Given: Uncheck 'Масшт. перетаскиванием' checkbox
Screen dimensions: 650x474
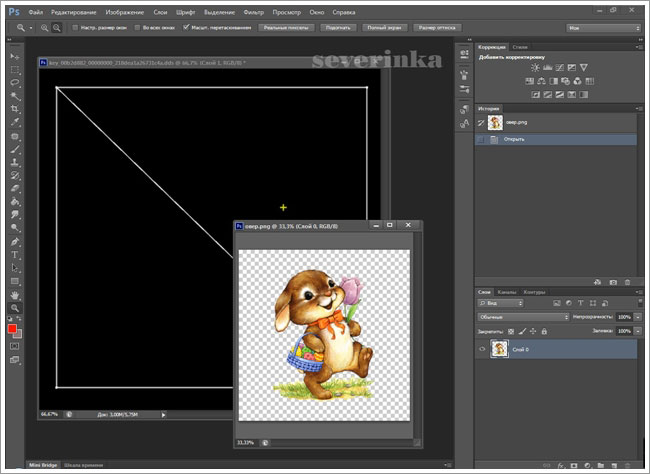Looking at the screenshot, I should click(188, 28).
